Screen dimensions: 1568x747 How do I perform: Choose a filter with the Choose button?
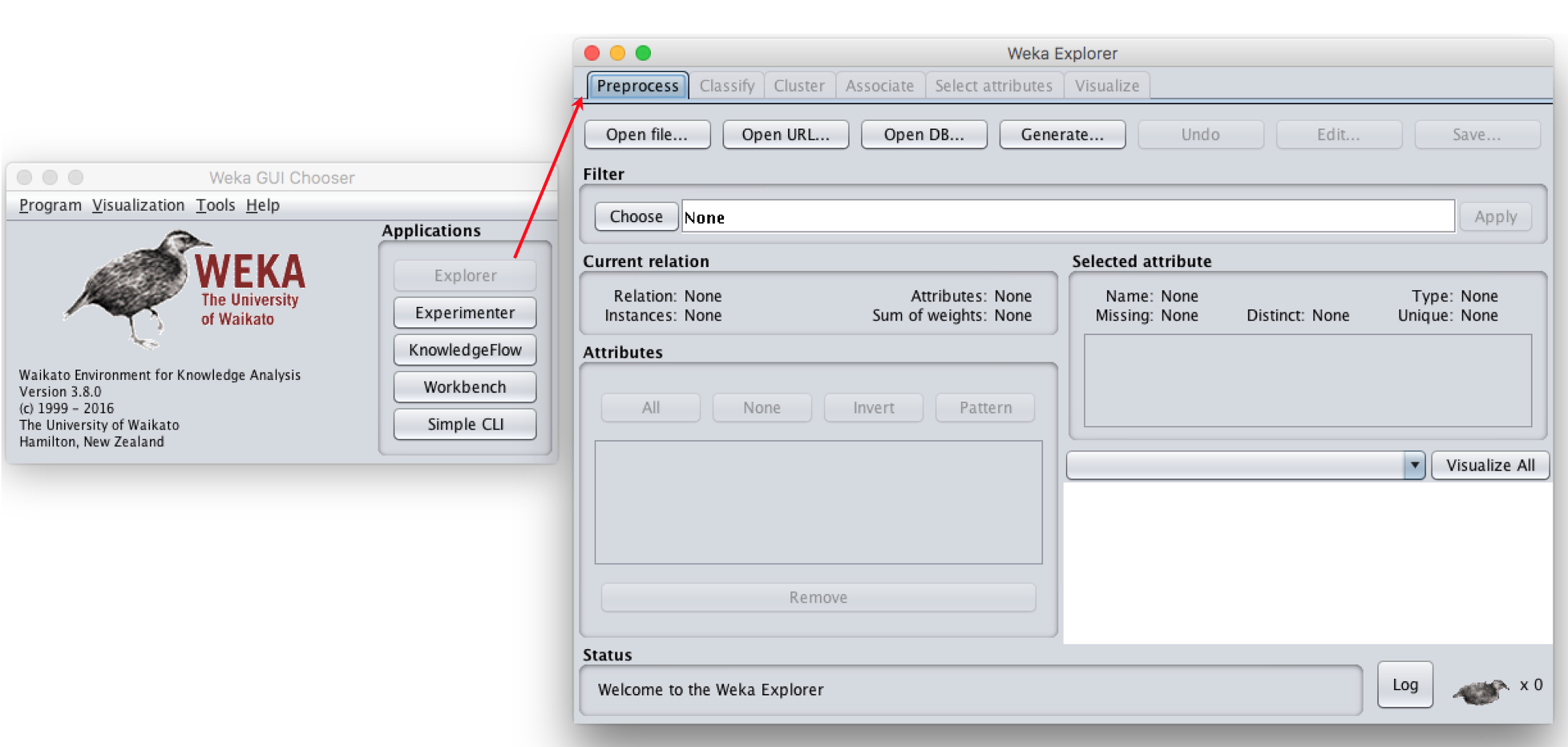click(x=636, y=216)
